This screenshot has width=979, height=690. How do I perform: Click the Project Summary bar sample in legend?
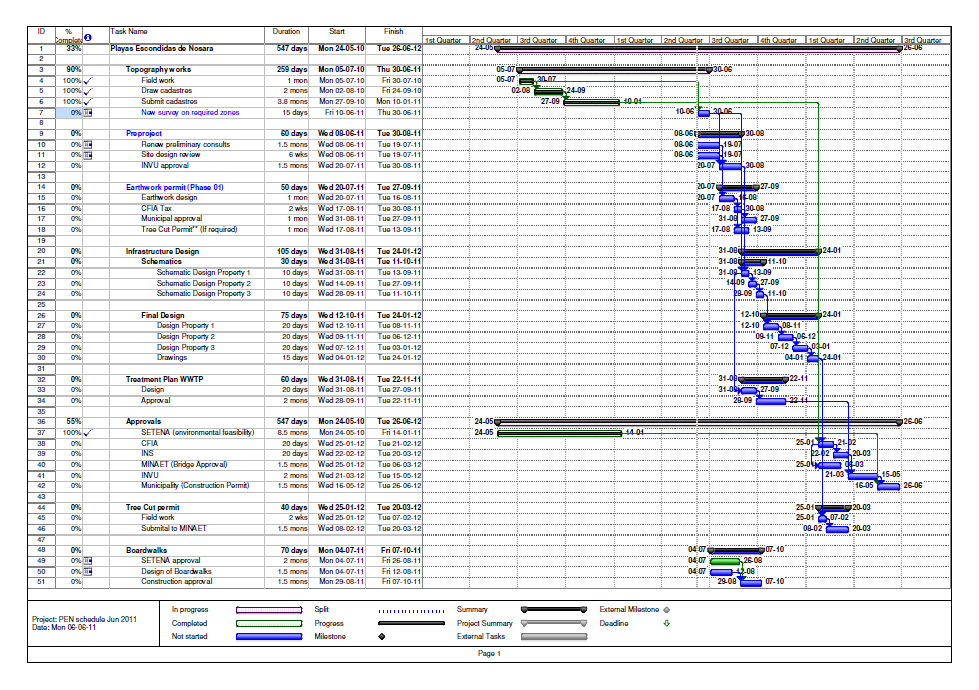click(554, 623)
